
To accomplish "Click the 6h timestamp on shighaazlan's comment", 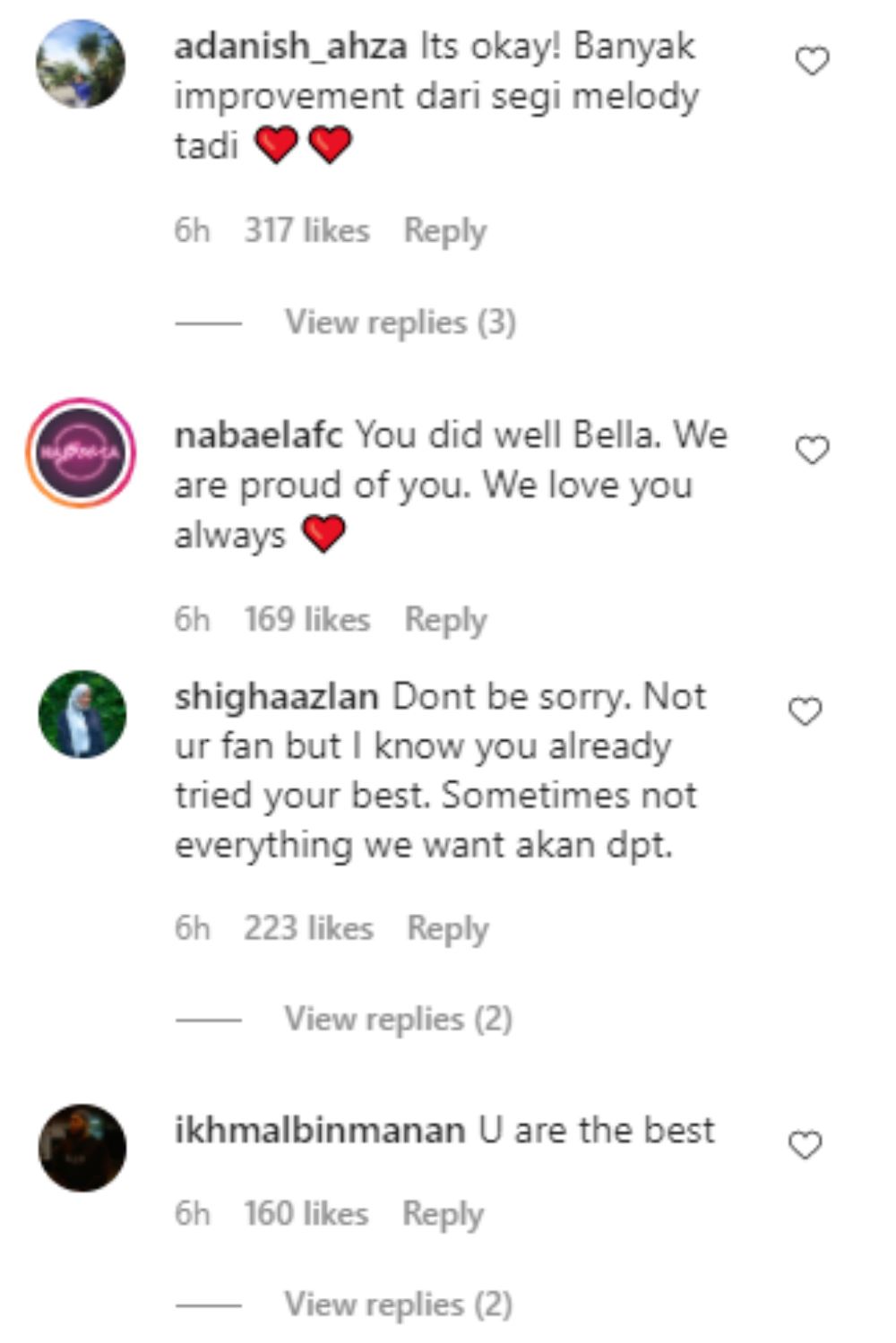I will (194, 927).
